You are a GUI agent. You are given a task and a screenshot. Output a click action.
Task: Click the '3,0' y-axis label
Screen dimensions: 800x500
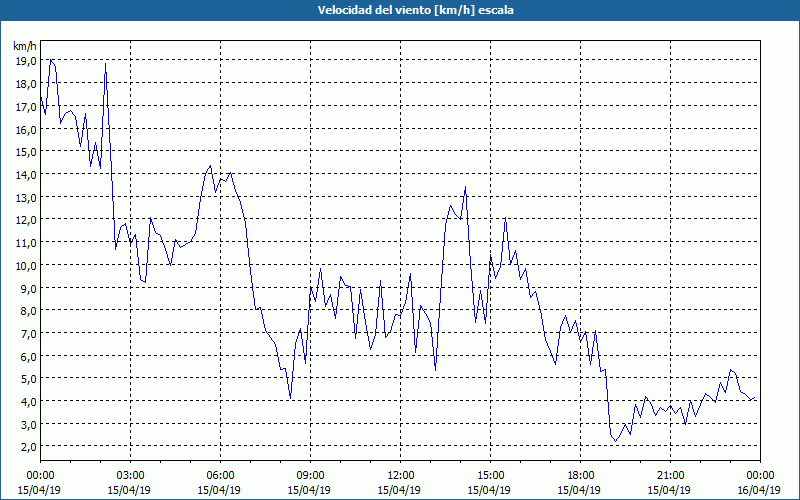(29, 424)
